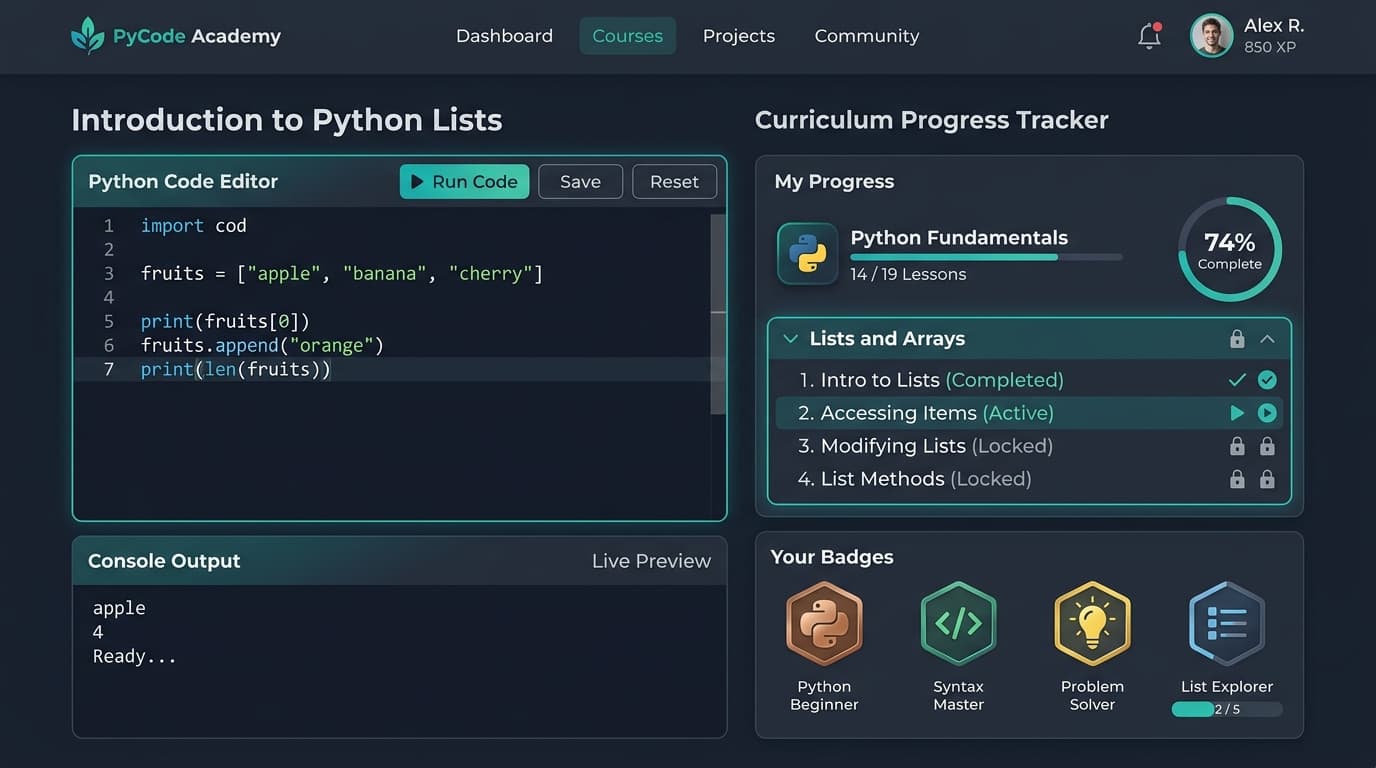Viewport: 1376px width, 768px height.
Task: Click the Python Fundamentals progress bar
Action: [x=986, y=257]
